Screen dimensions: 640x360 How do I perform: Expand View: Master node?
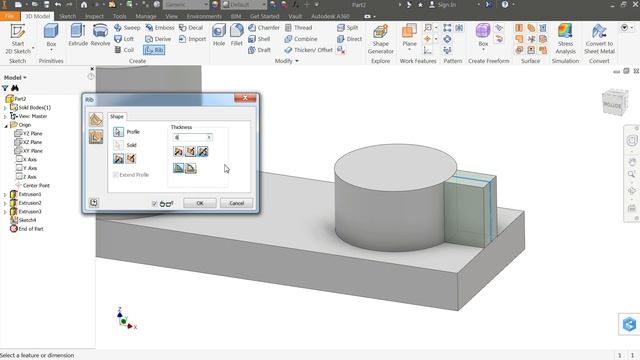pyautogui.click(x=5, y=116)
